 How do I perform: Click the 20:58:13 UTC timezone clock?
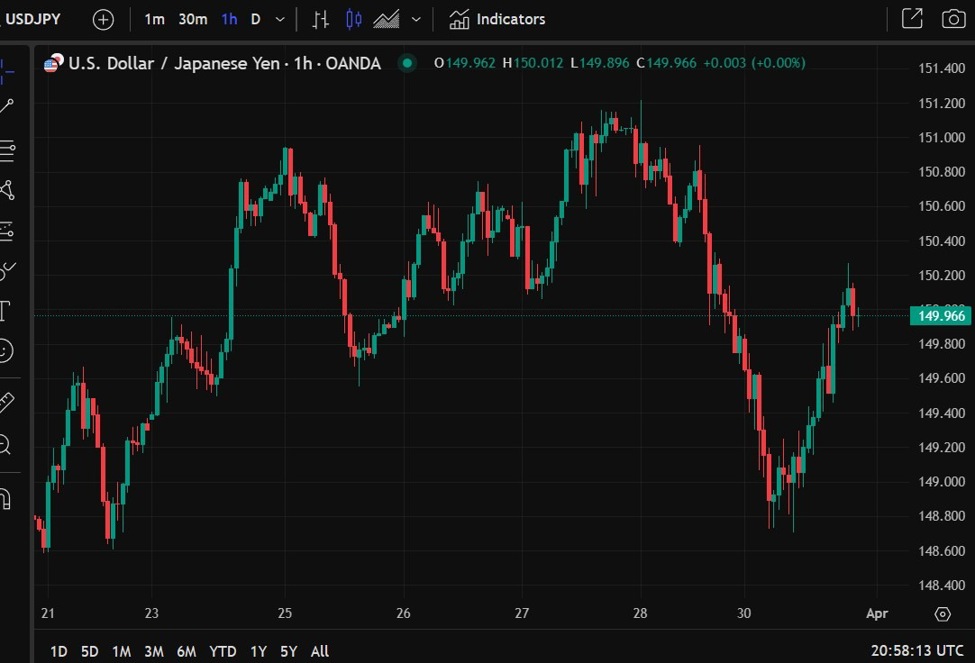[917, 651]
